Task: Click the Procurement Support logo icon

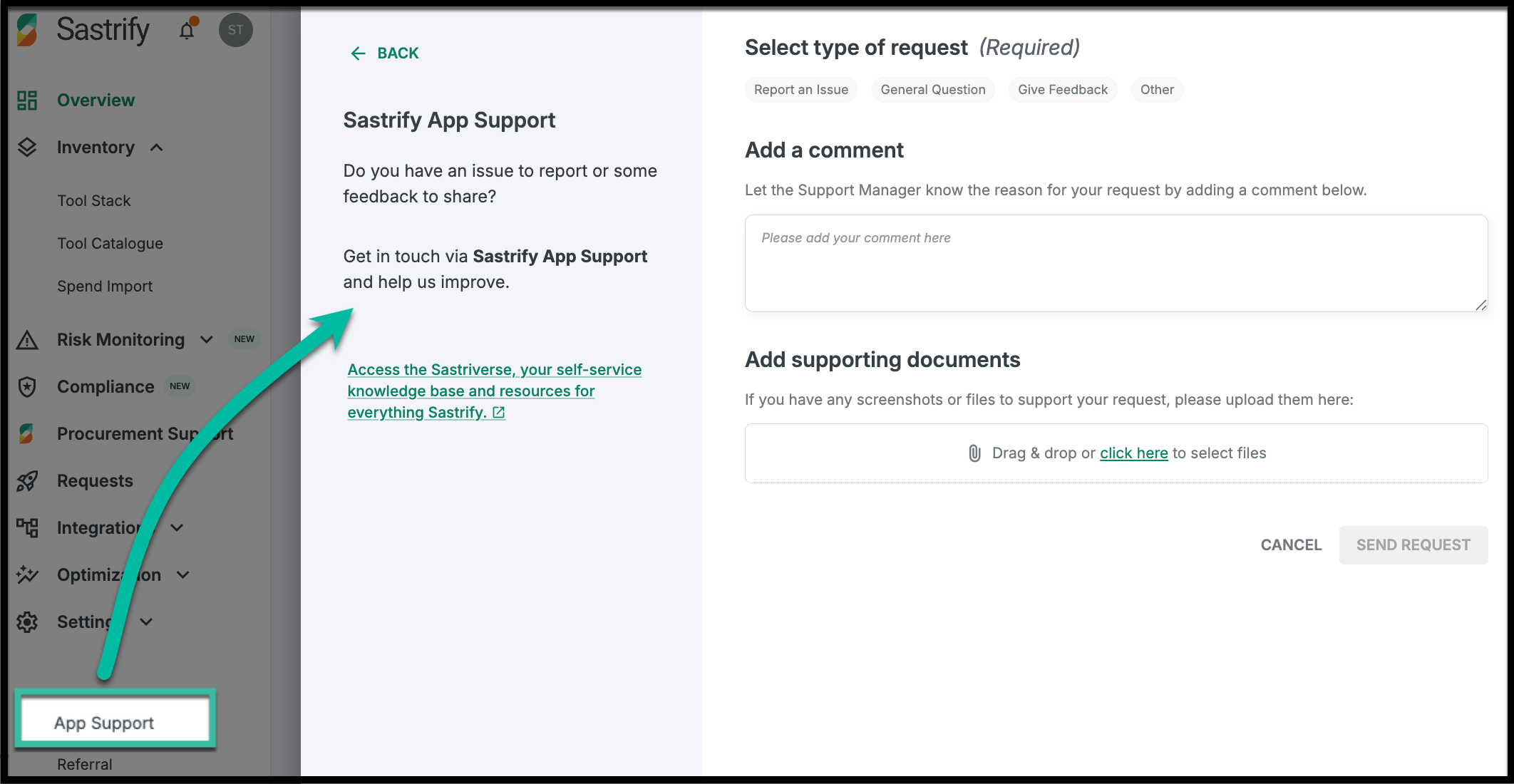Action: (27, 433)
